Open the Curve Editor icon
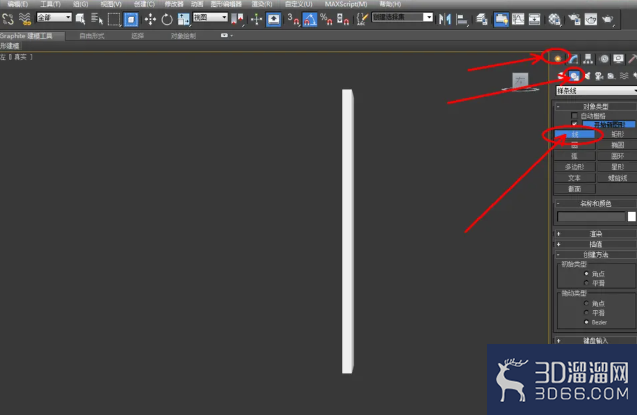This screenshot has width=637, height=415. [518, 19]
